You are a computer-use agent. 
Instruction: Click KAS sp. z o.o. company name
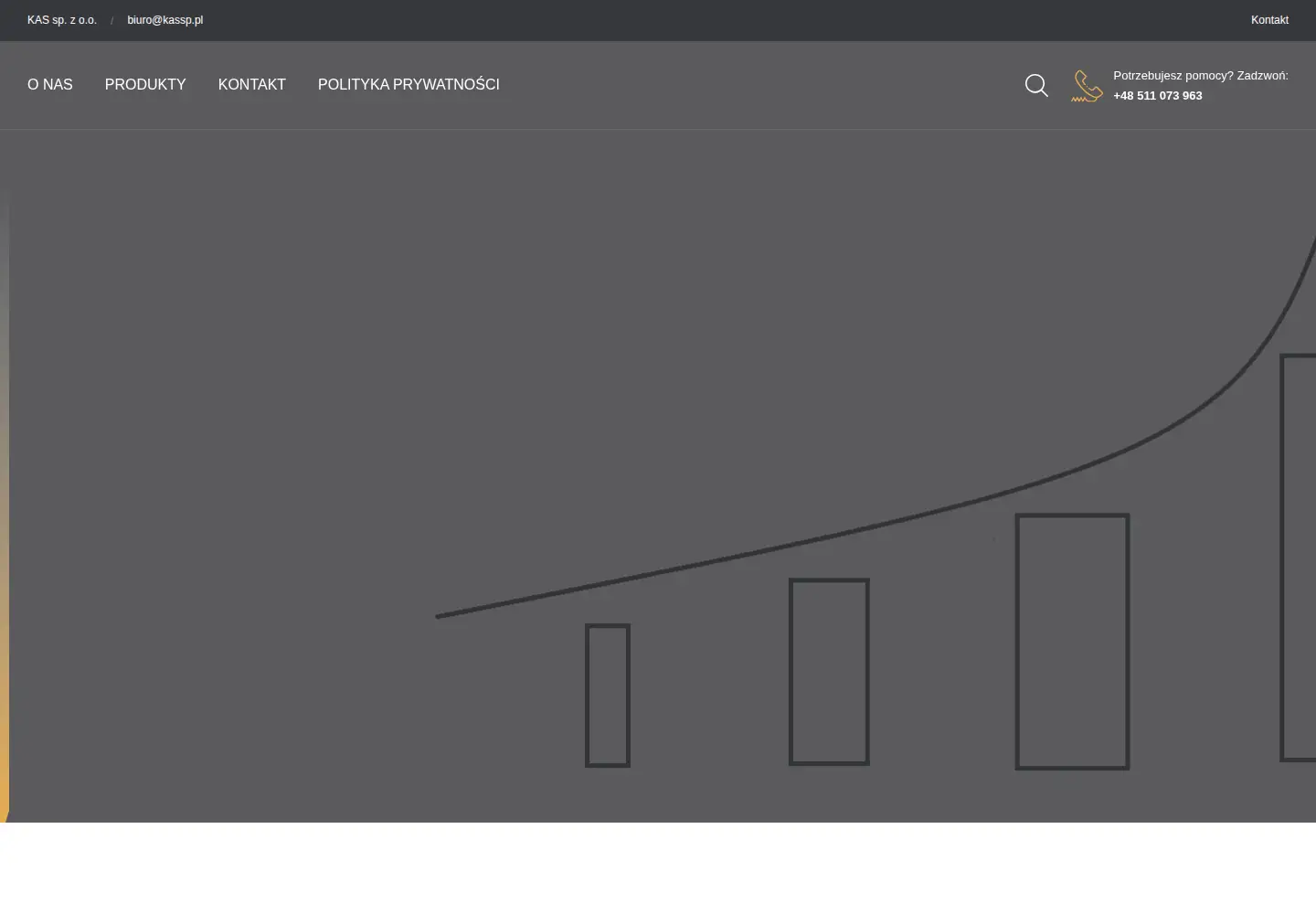point(62,20)
